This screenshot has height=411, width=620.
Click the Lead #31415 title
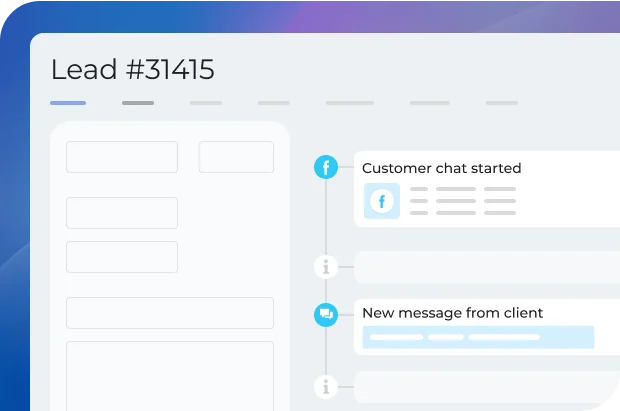point(132,69)
